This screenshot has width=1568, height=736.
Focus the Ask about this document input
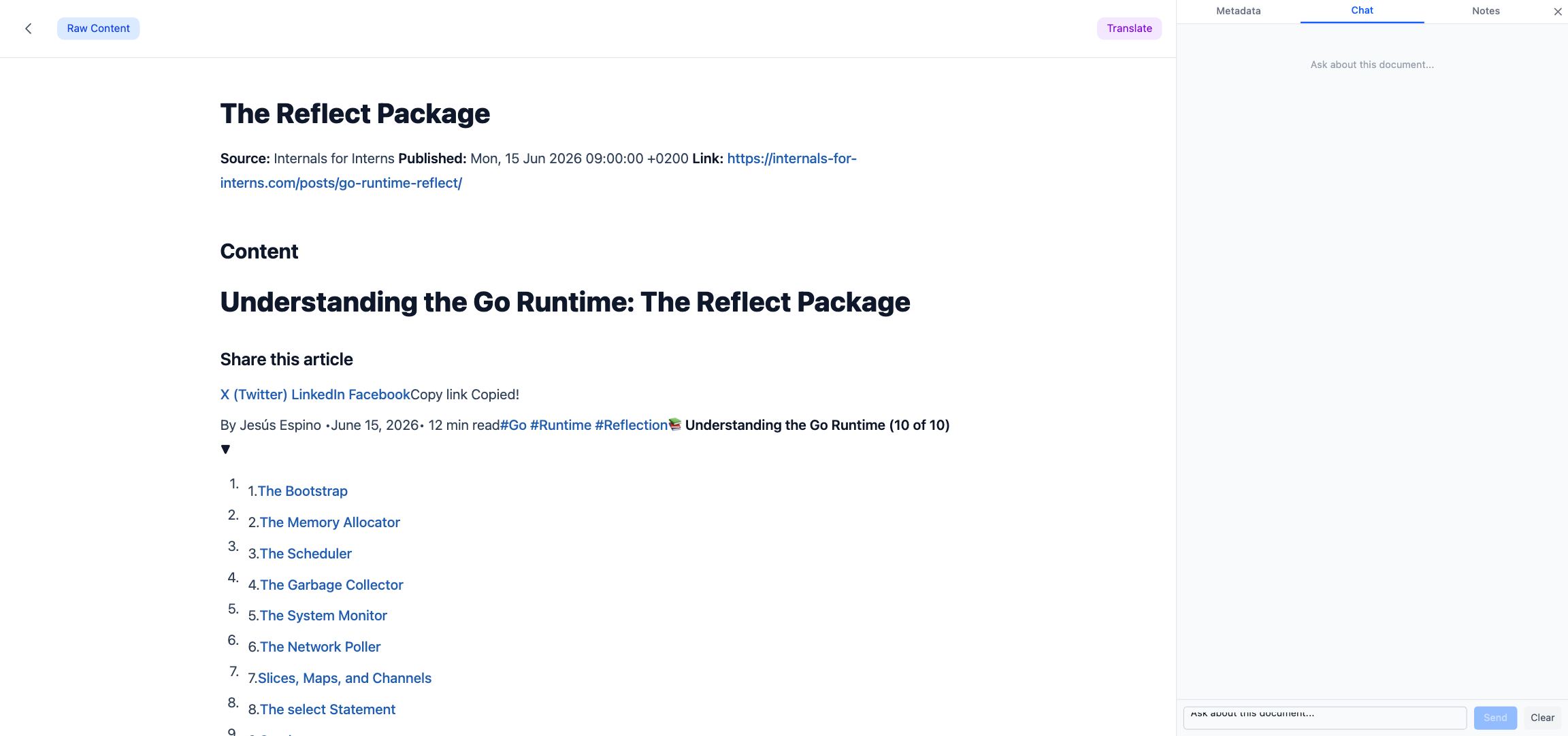click(1324, 718)
